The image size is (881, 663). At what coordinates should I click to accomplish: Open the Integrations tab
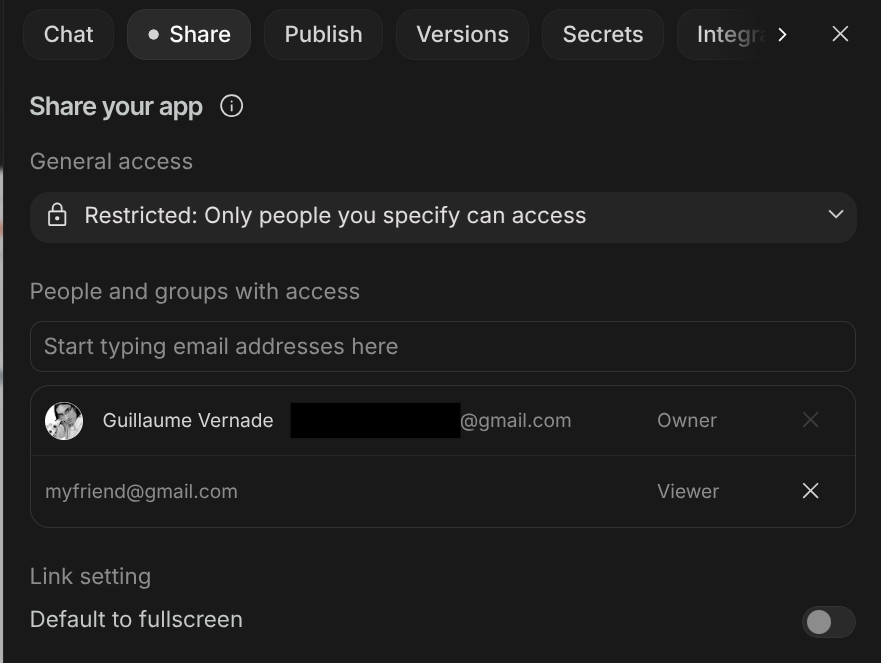tap(720, 34)
